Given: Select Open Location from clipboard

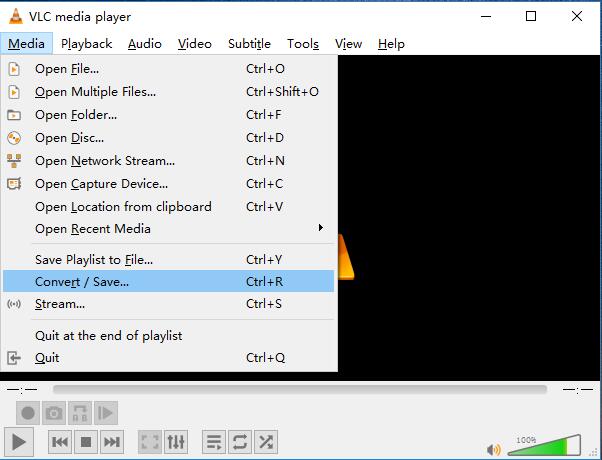Looking at the screenshot, I should coord(169,207).
